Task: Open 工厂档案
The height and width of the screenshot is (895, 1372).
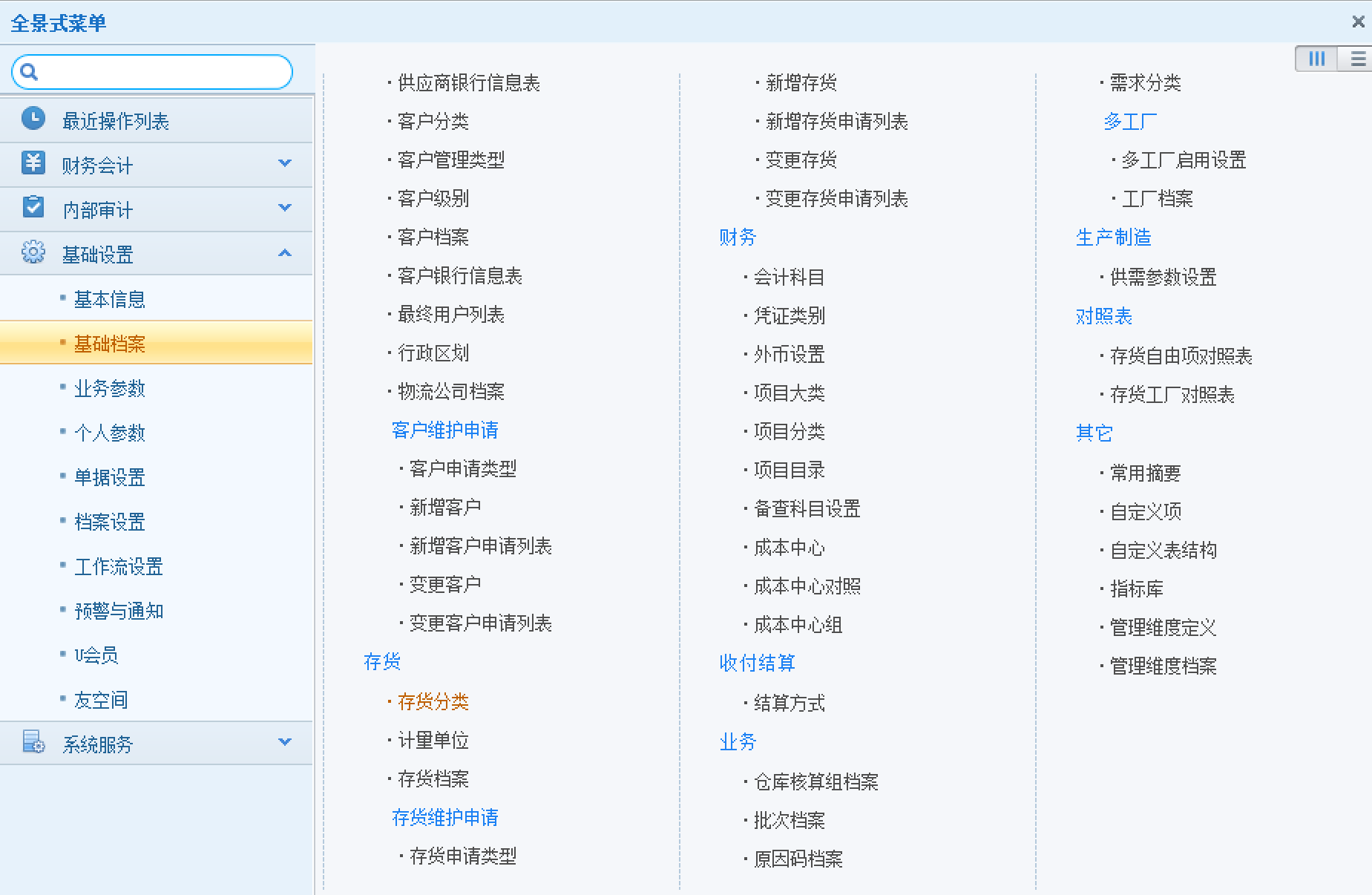Action: pos(1158,198)
